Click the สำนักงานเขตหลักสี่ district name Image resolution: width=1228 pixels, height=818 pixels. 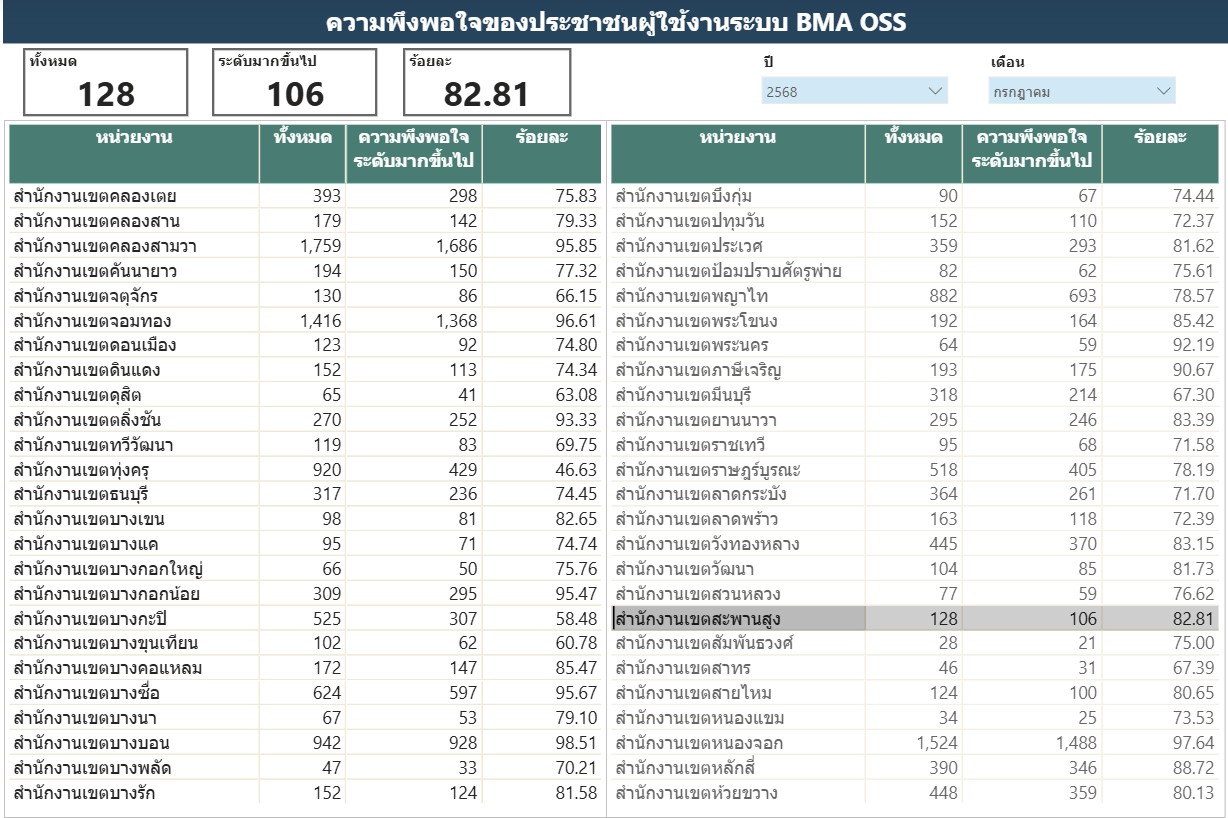click(686, 769)
